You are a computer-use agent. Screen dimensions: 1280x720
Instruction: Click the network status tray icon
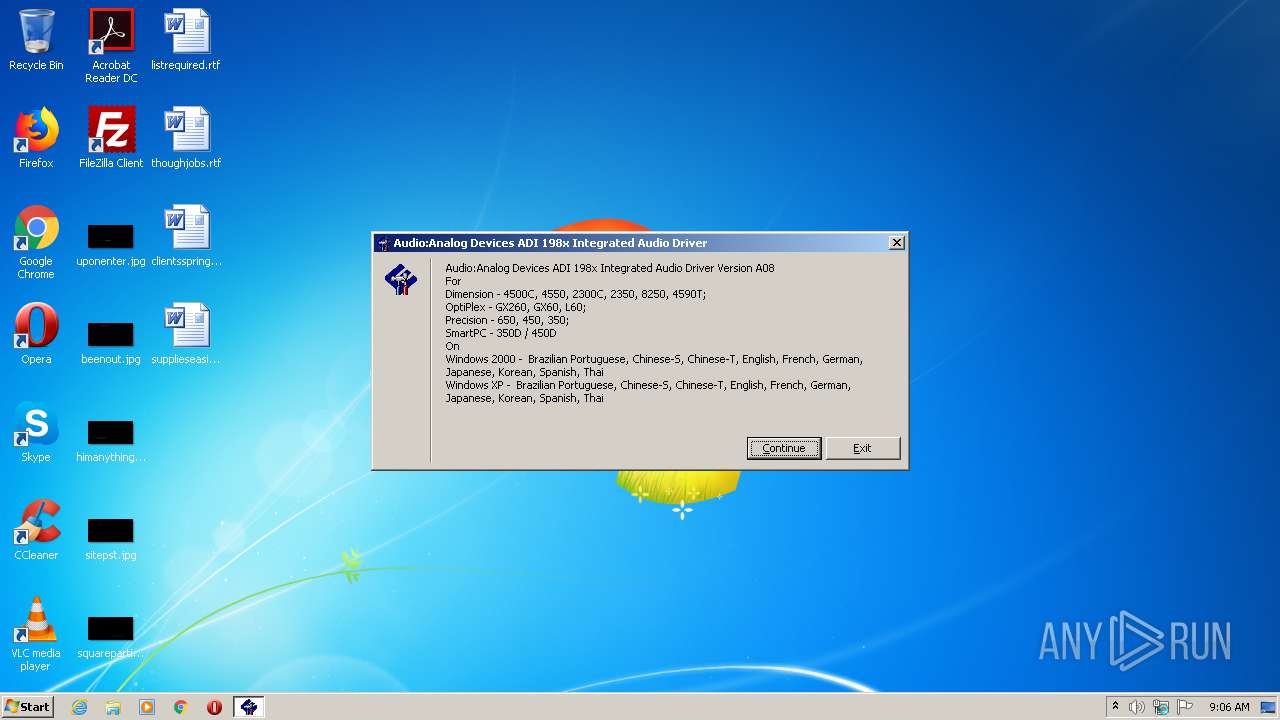click(1161, 707)
